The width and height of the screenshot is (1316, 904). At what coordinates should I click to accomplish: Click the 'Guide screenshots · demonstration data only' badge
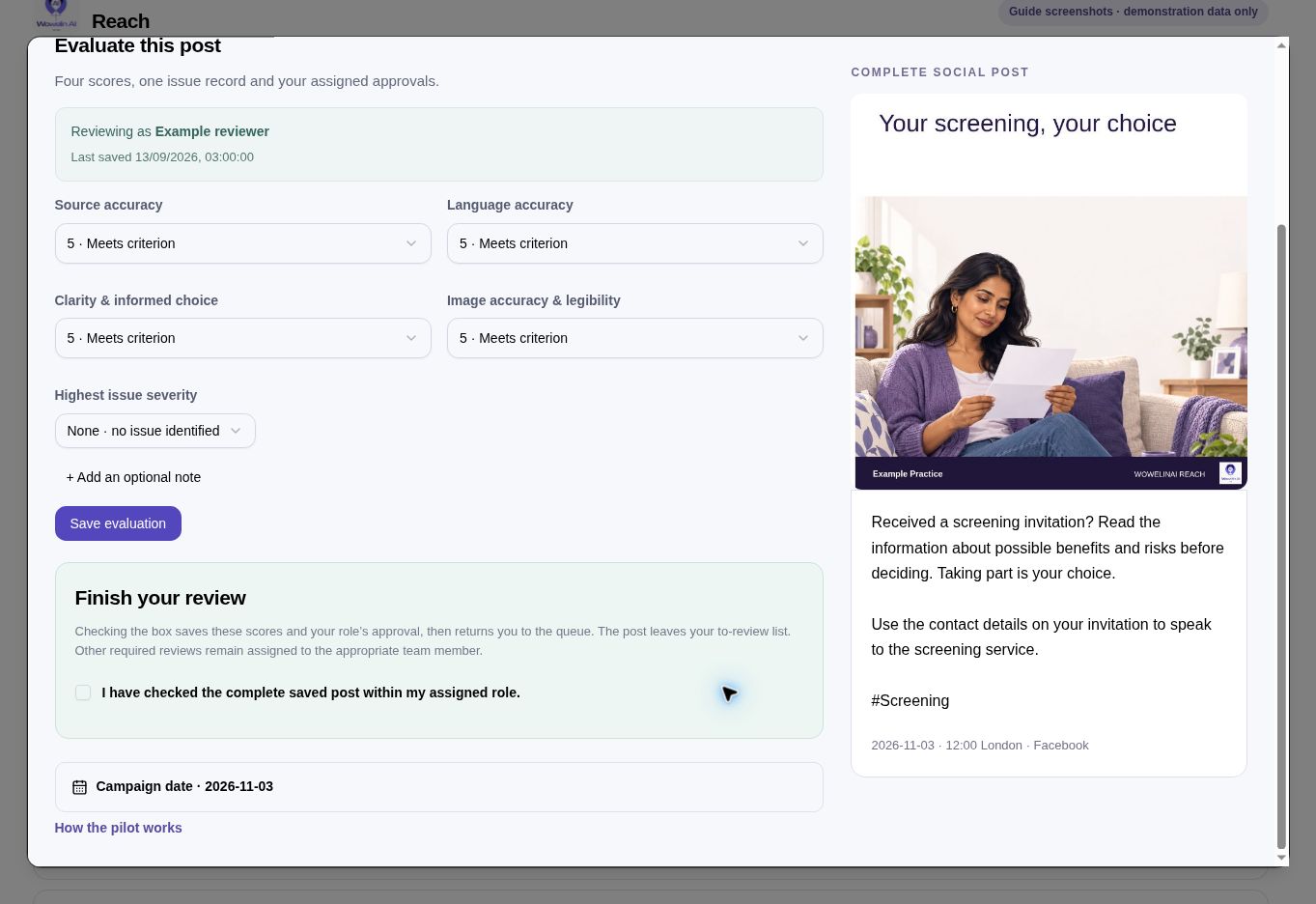coord(1133,12)
